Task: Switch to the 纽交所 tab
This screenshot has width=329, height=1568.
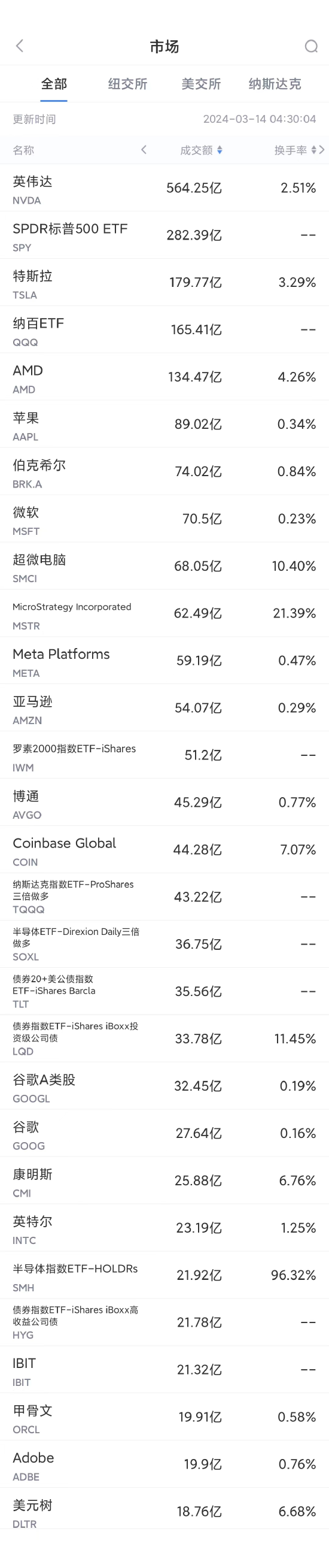Action: pos(127,84)
